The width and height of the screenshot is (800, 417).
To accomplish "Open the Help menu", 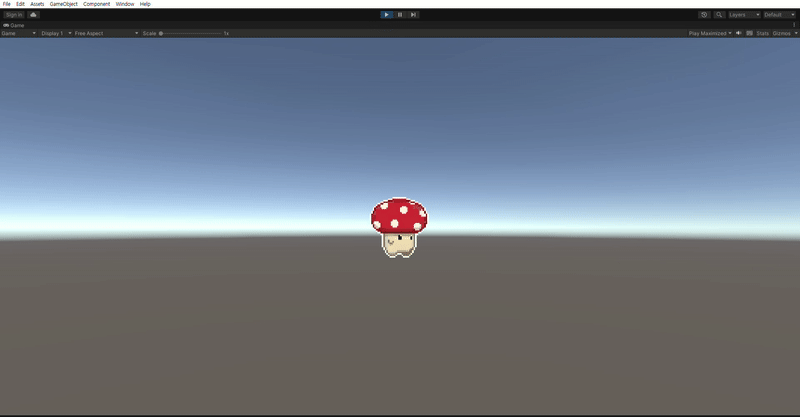I will [145, 4].
